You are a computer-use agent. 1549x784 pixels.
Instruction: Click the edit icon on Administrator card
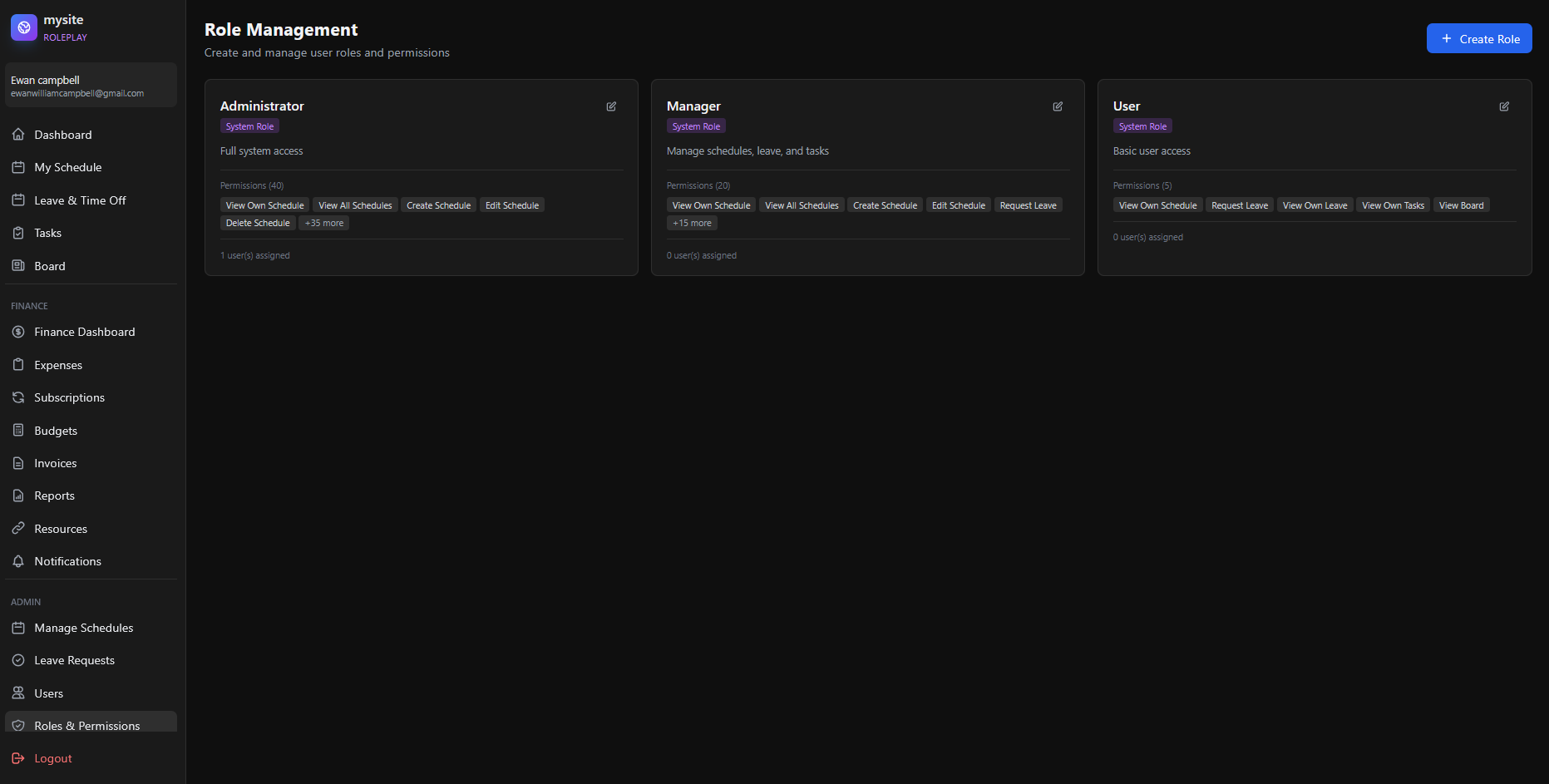coord(611,106)
